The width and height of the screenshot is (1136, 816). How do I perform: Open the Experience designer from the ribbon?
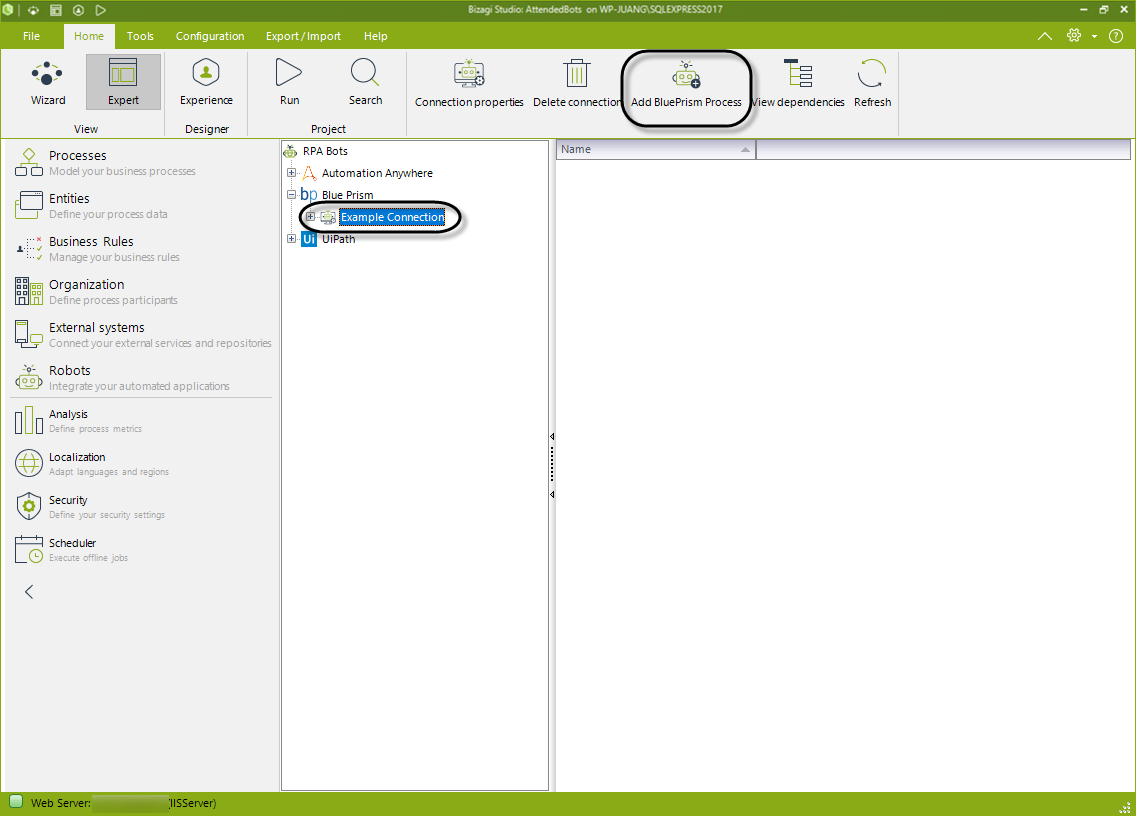click(x=206, y=83)
